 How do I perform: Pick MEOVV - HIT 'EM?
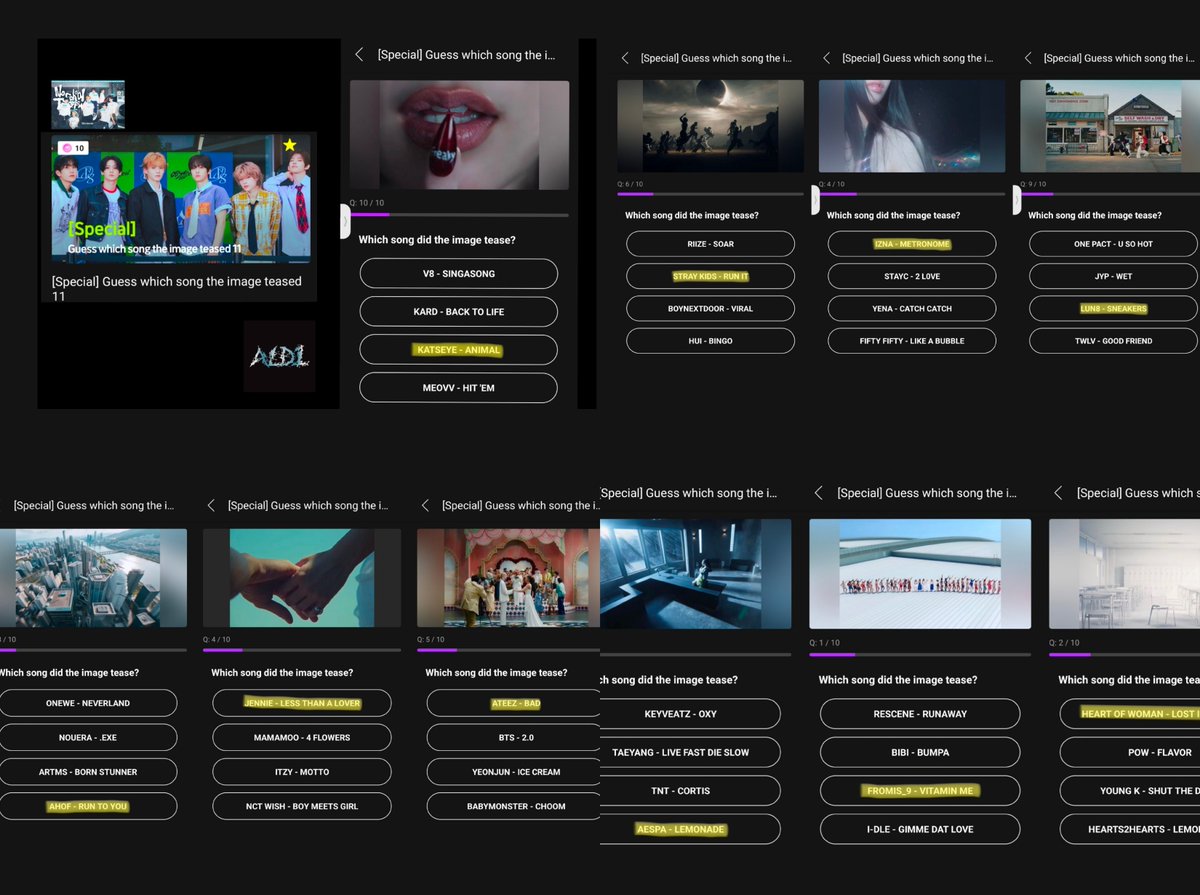tap(458, 388)
